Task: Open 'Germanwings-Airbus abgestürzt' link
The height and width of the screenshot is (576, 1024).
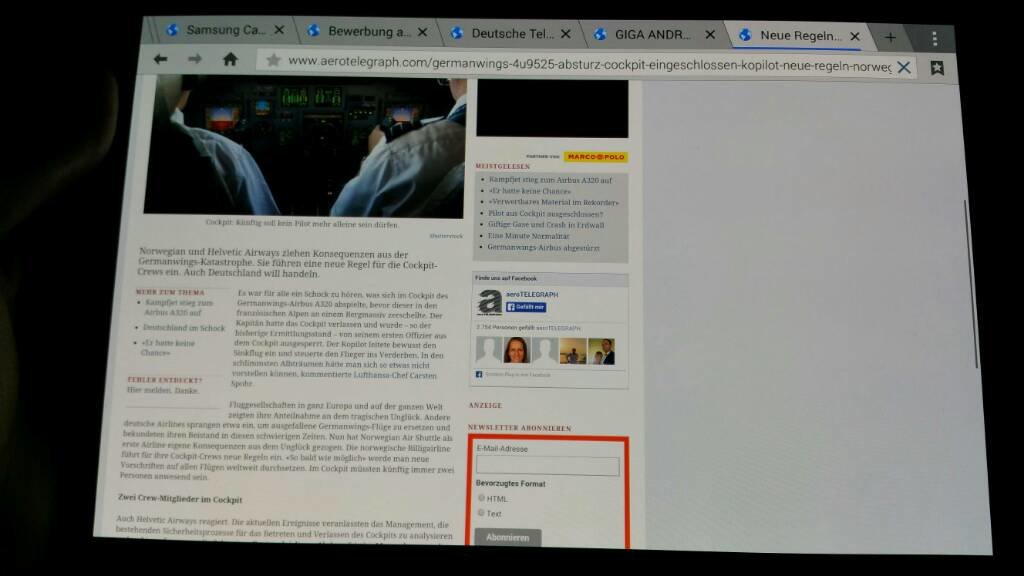Action: tap(543, 248)
